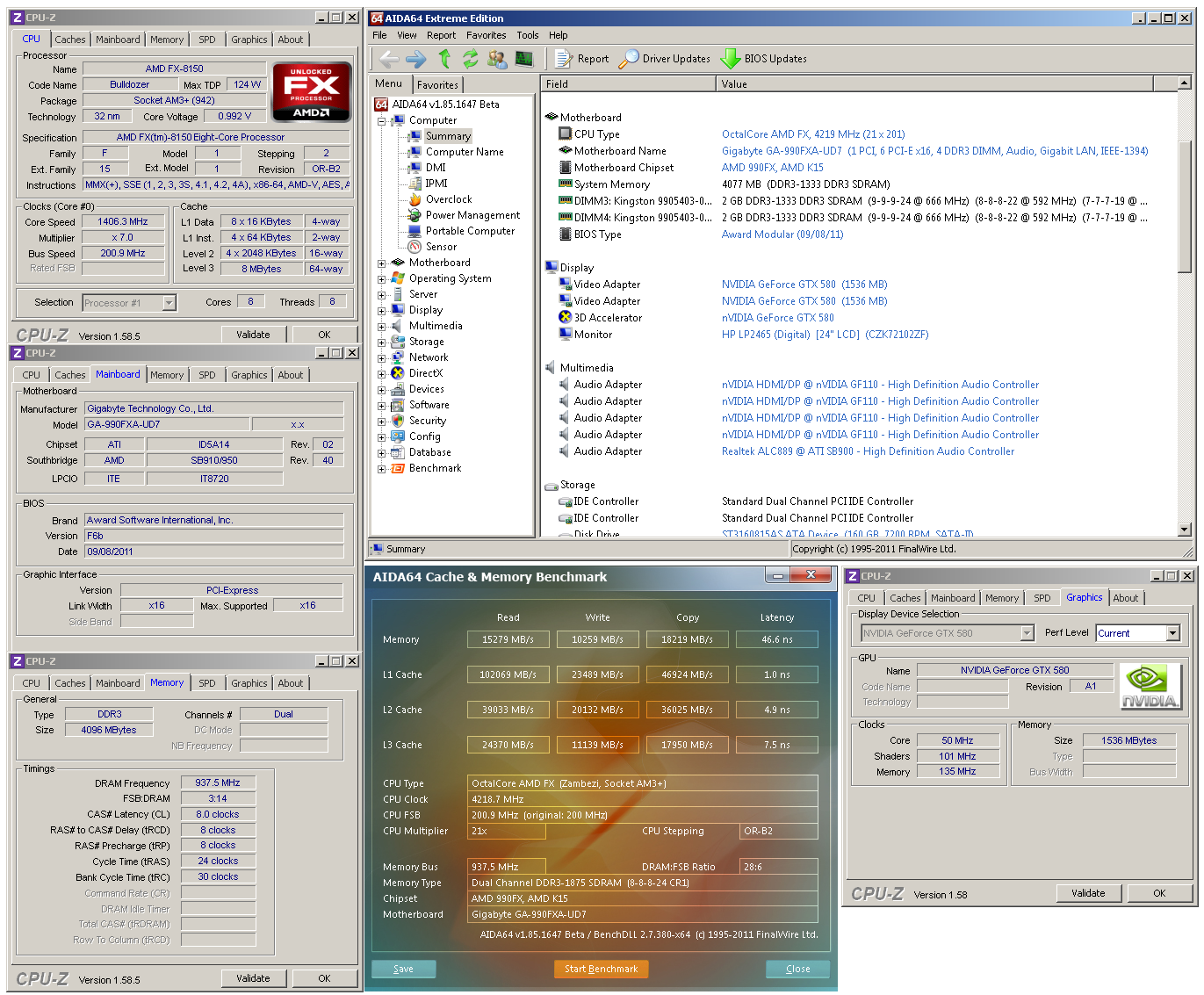Click the System Memory icon in summary list
Viewport: 1204px width, 995px height.
[566, 184]
